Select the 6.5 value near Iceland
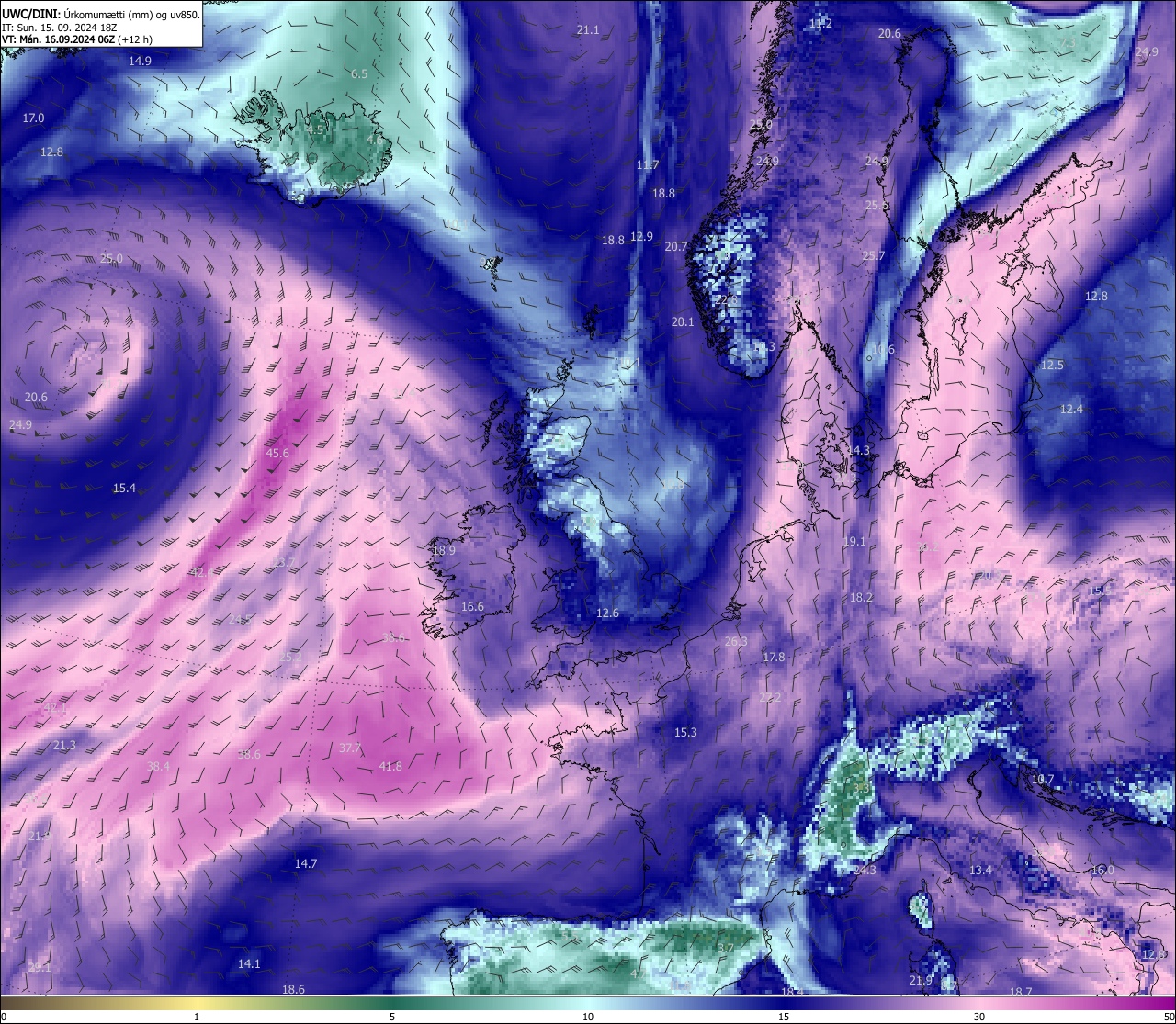 click(359, 73)
